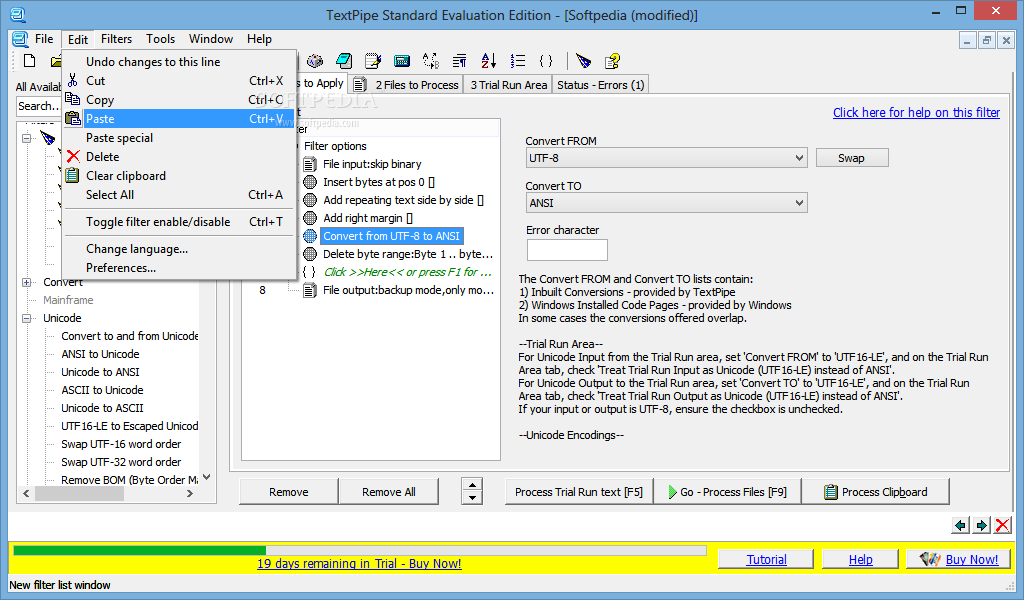This screenshot has width=1024, height=600.
Task: Click the TextPipe icon left of File menu
Action: [x=20, y=39]
